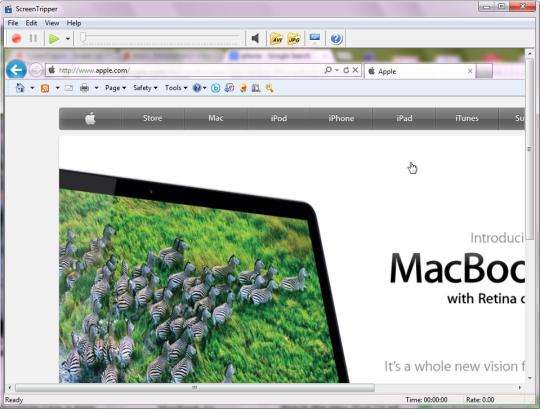This screenshot has width=540, height=409.
Task: Export snapshot via JPG folder icon
Action: tap(294, 39)
